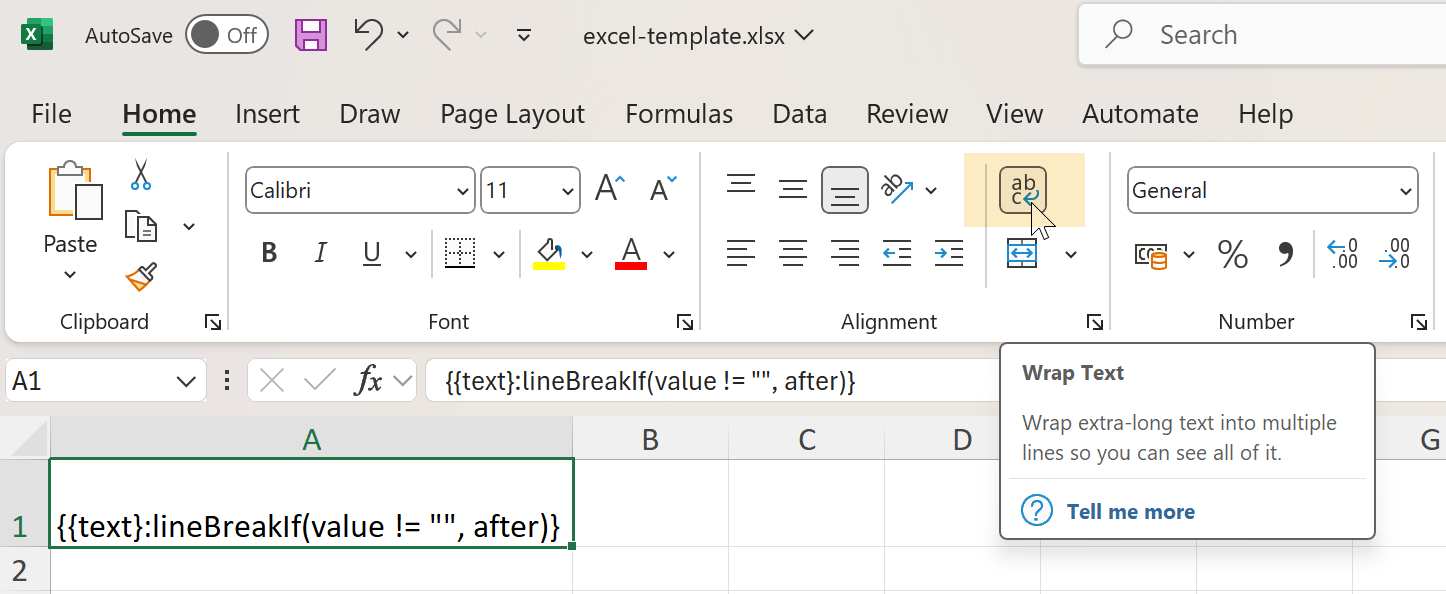The image size is (1446, 594).
Task: Toggle the Bottom Align button
Action: [x=845, y=190]
